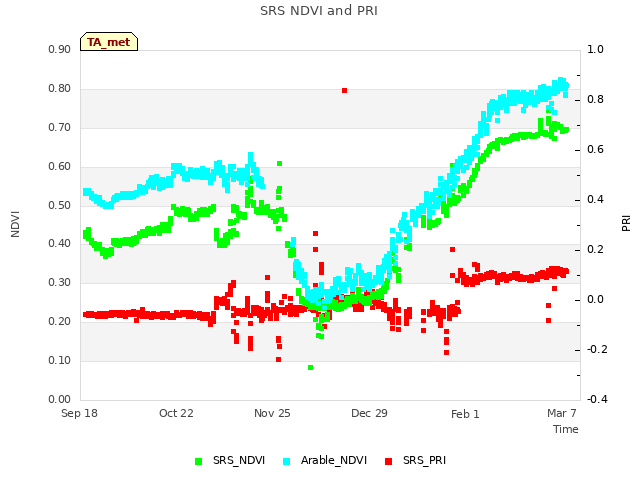The width and height of the screenshot is (640, 480).
Task: Select the SRS_NDVI legend label
Action: tap(239, 460)
